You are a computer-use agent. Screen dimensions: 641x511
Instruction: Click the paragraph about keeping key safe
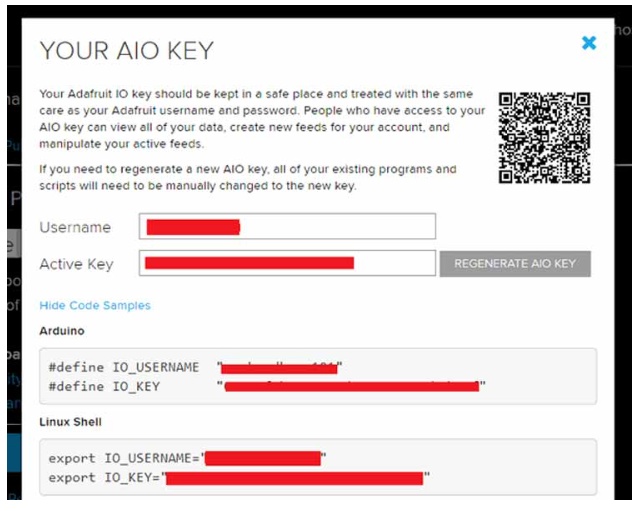pyautogui.click(x=262, y=119)
